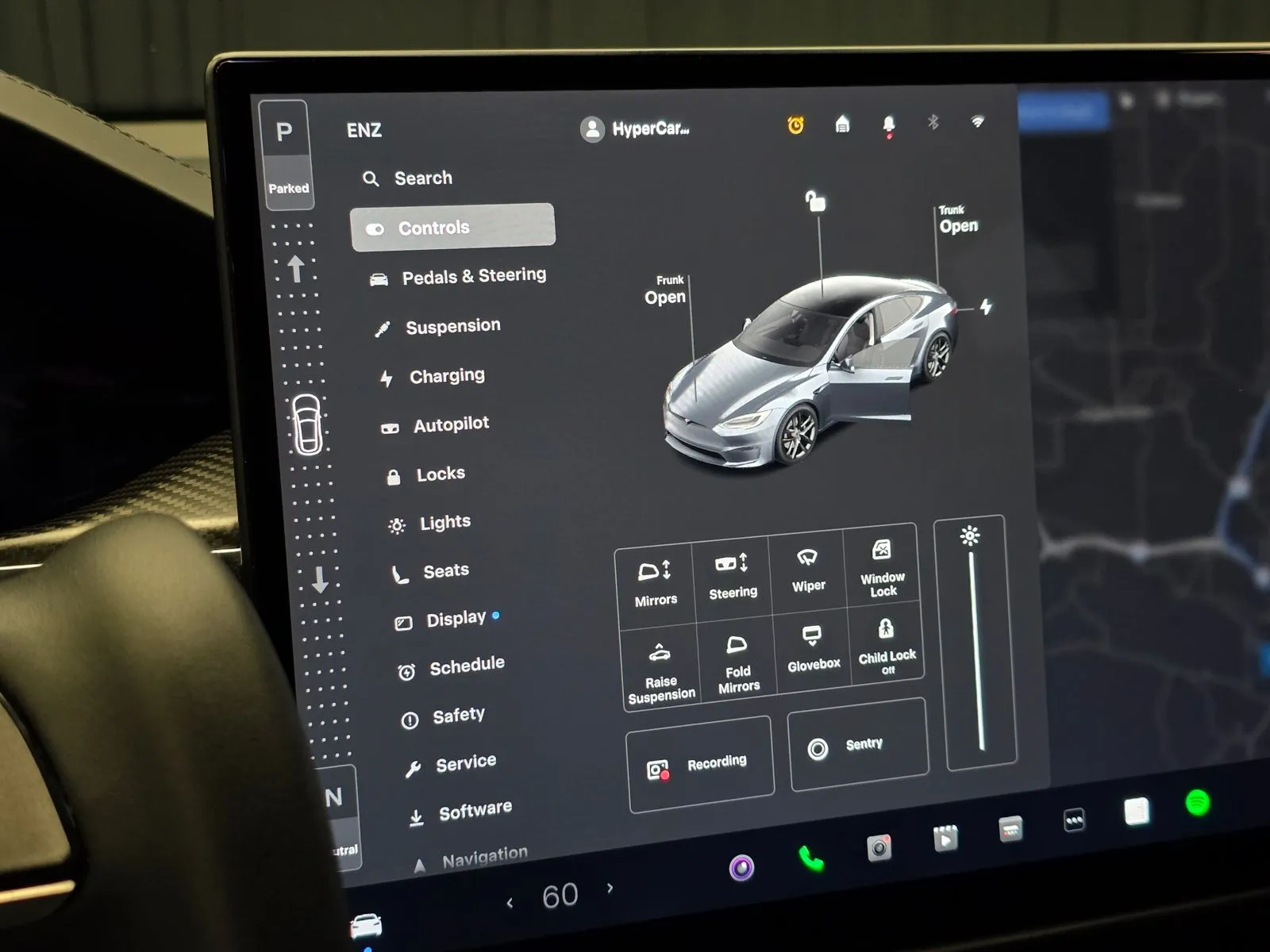Open the HyperCar profile selector
The image size is (1270, 952).
(x=635, y=129)
